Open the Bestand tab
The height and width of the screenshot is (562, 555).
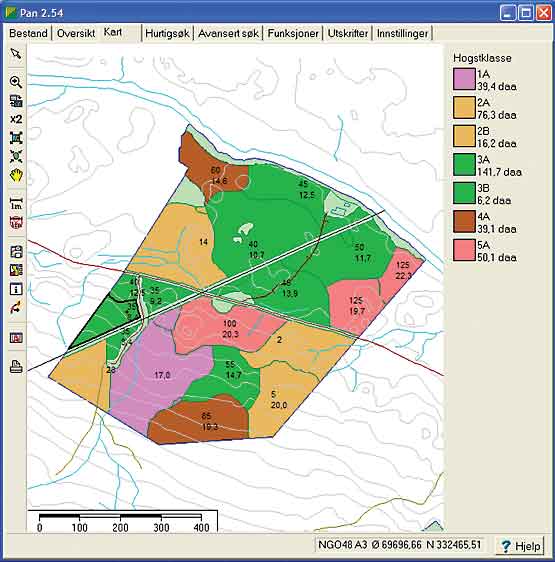(28, 33)
